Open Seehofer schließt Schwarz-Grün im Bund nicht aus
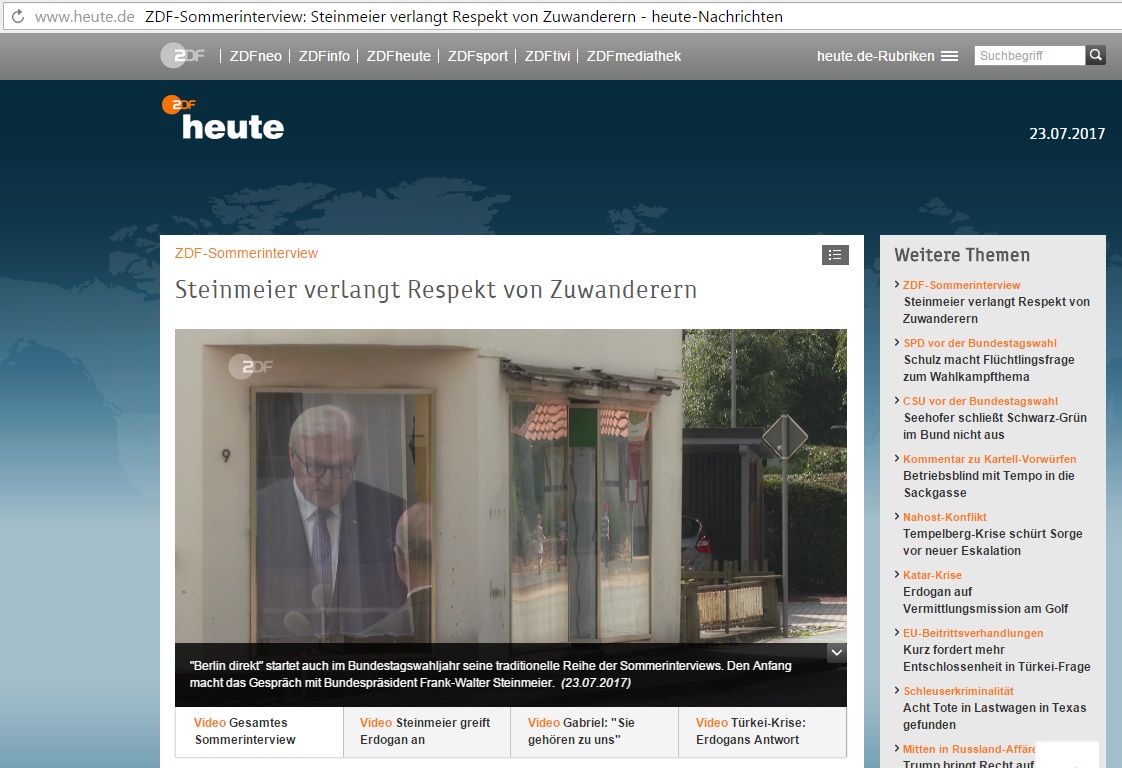 [995, 426]
